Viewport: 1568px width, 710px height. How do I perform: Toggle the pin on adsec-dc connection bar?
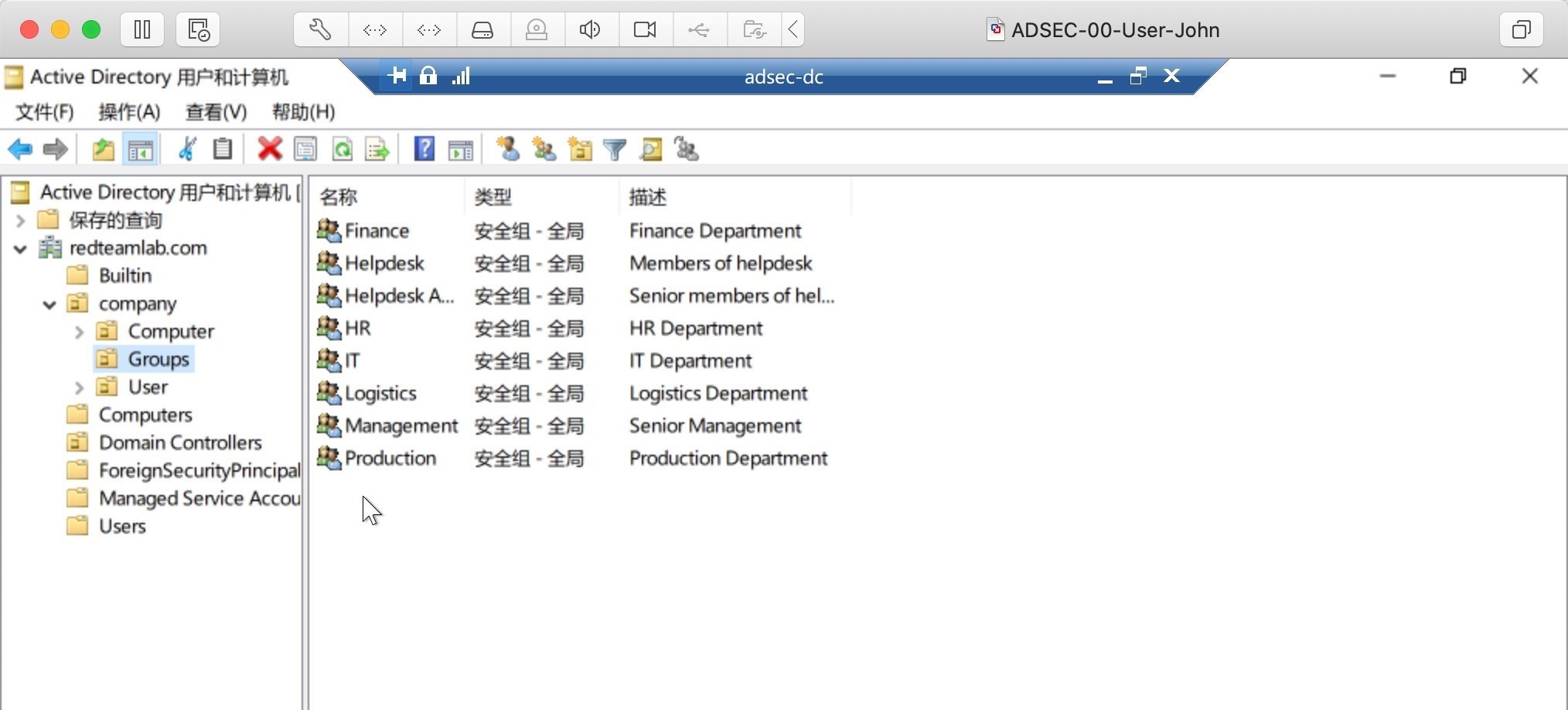pyautogui.click(x=397, y=76)
